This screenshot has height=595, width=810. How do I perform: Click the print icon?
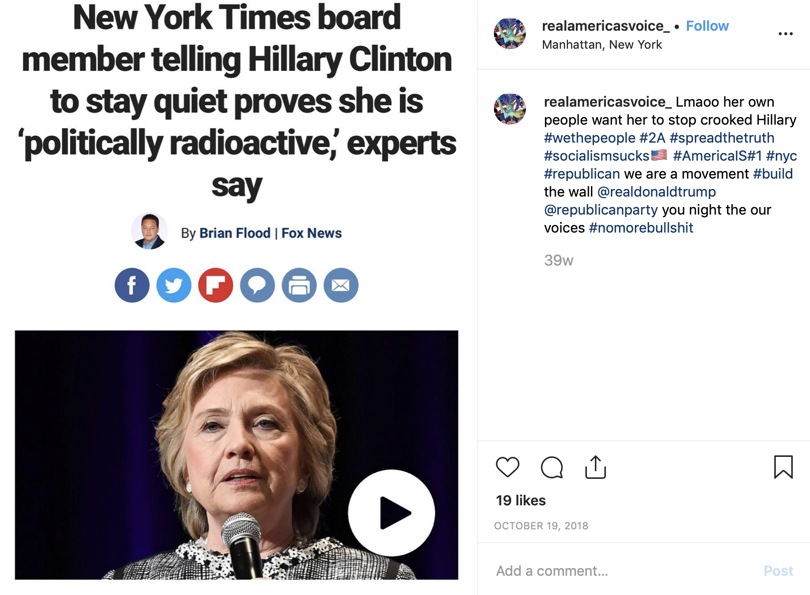[x=299, y=285]
